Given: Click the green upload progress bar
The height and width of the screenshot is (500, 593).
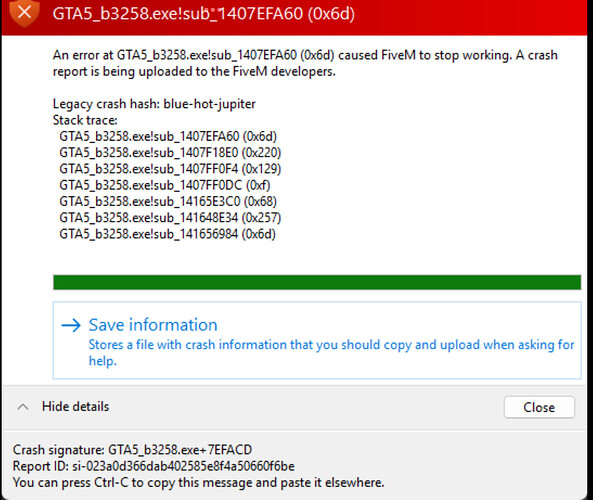Looking at the screenshot, I should coord(317,283).
